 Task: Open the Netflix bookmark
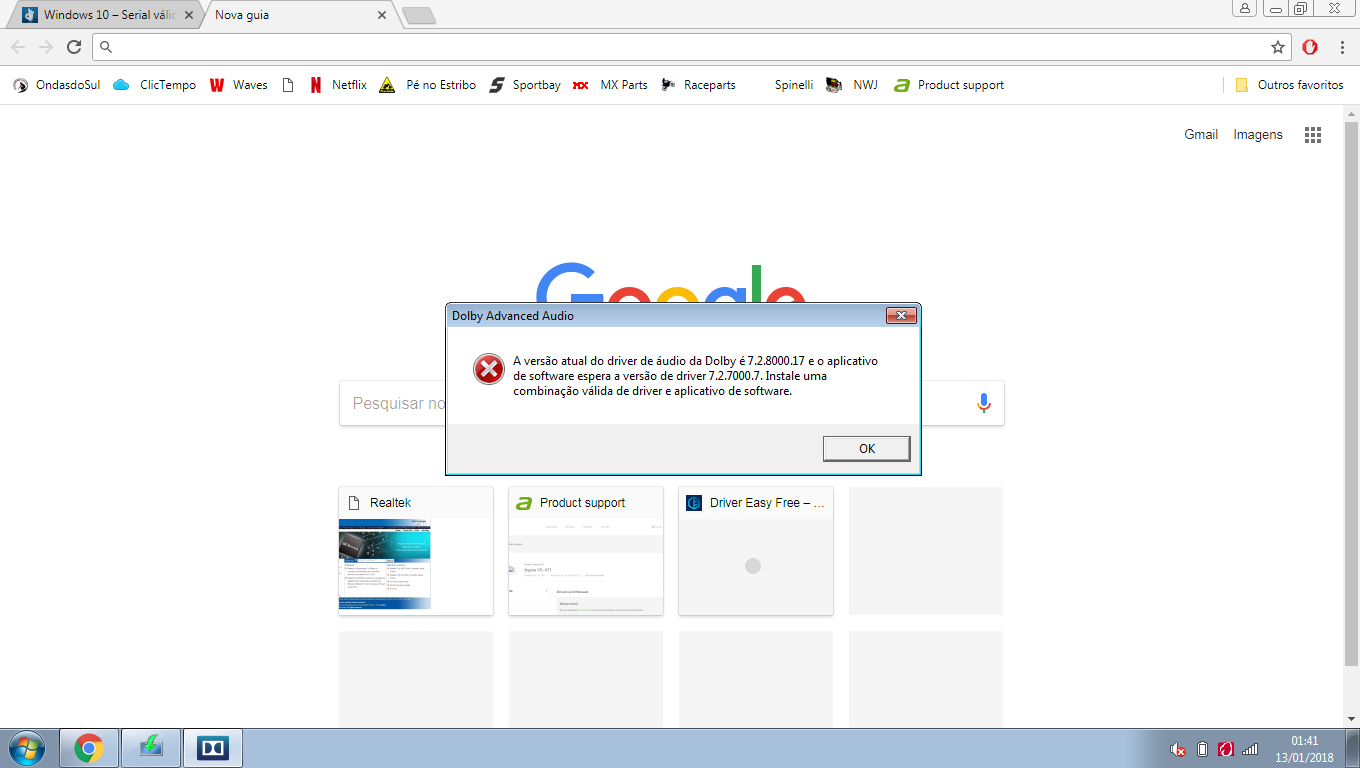tap(338, 85)
